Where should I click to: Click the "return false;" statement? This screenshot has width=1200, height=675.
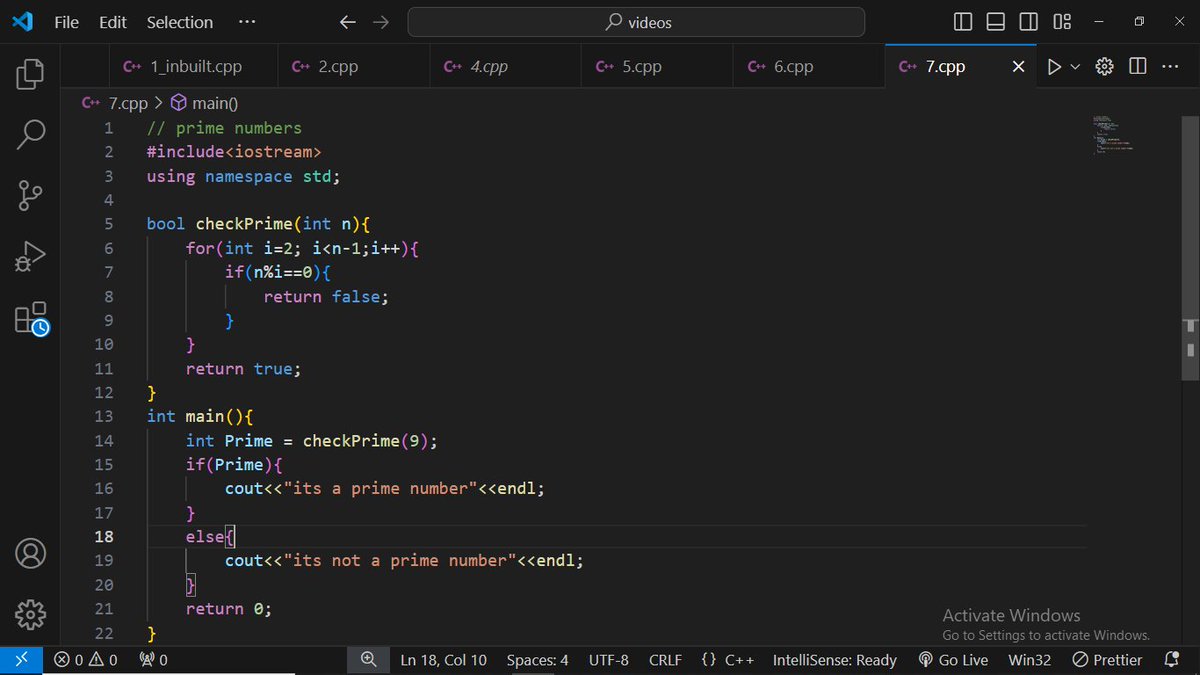pos(325,297)
